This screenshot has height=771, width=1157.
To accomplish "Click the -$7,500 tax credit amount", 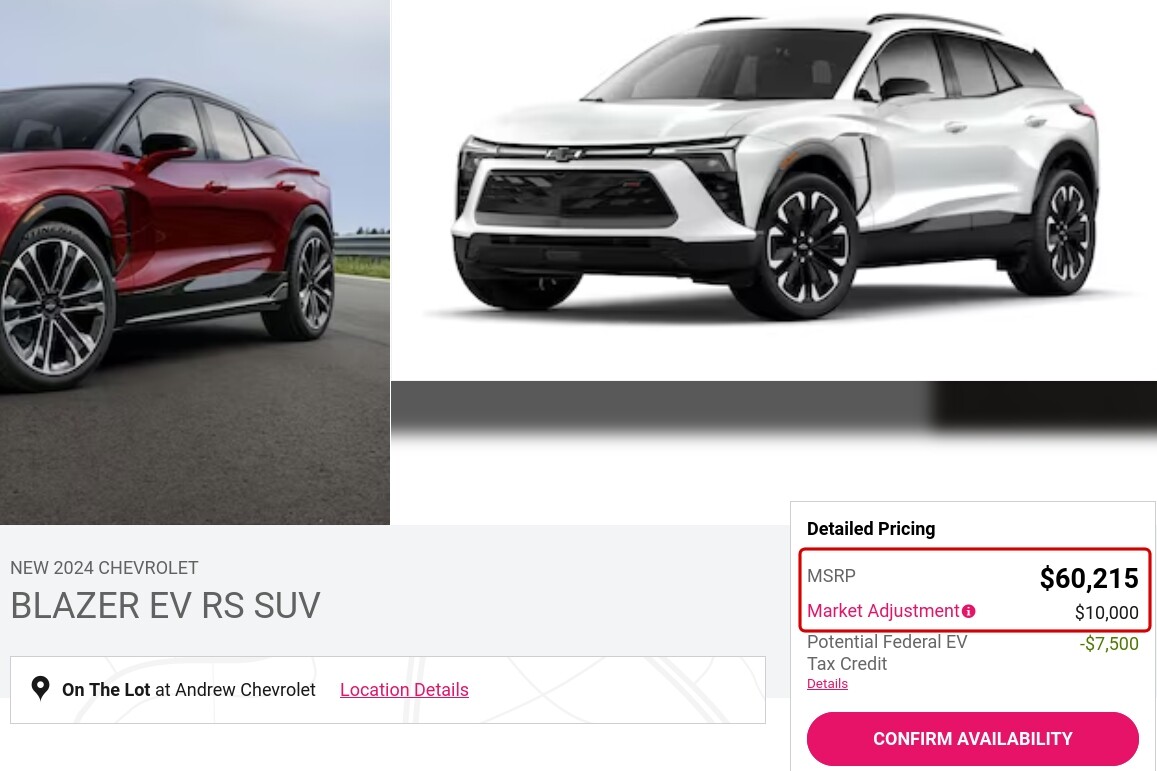I will 1109,643.
